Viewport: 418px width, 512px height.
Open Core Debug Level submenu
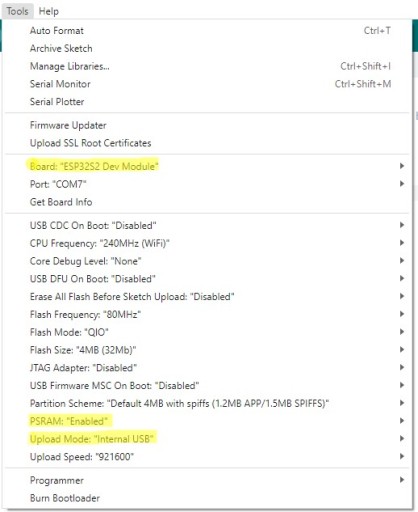207,261
